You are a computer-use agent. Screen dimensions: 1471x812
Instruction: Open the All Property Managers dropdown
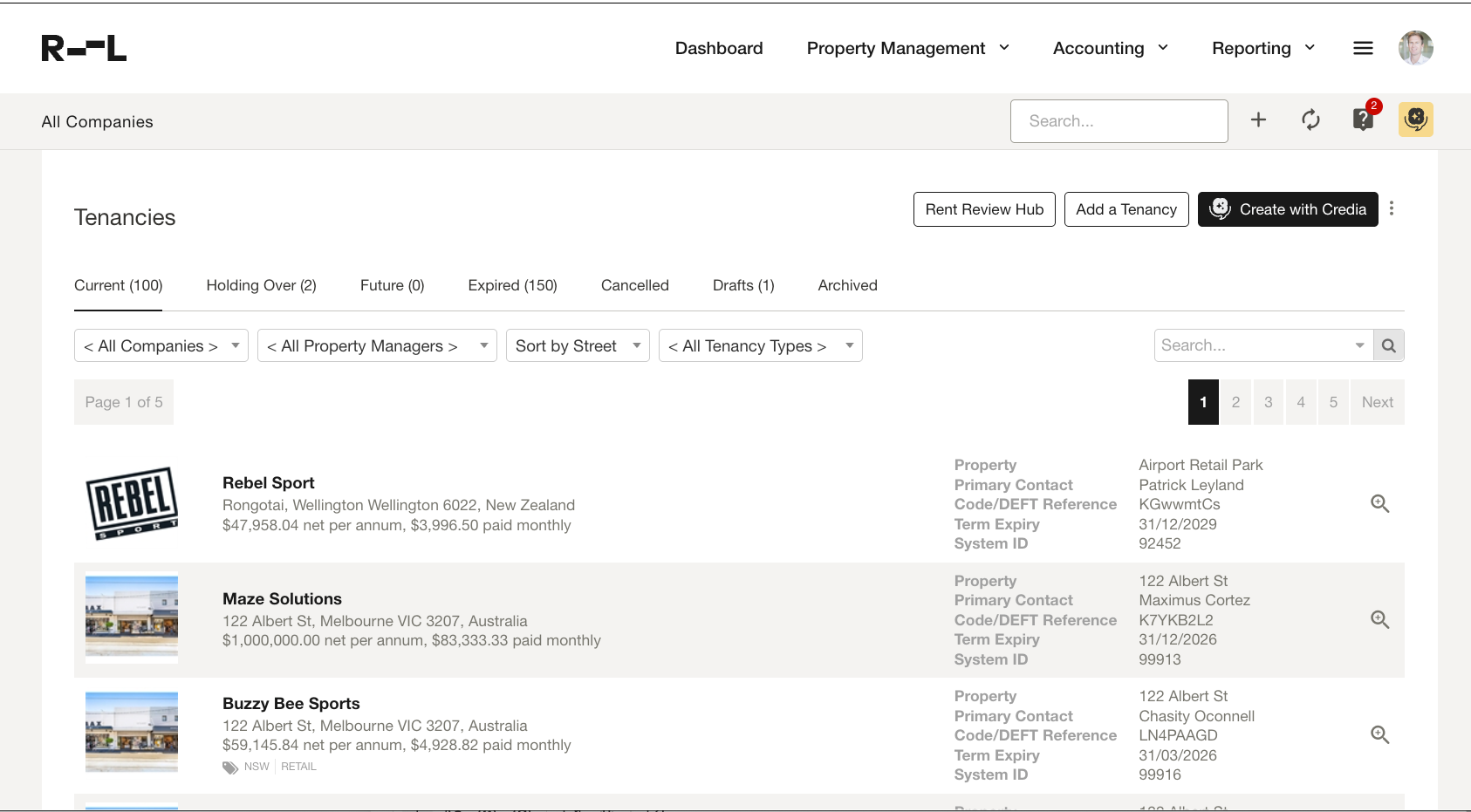[377, 345]
